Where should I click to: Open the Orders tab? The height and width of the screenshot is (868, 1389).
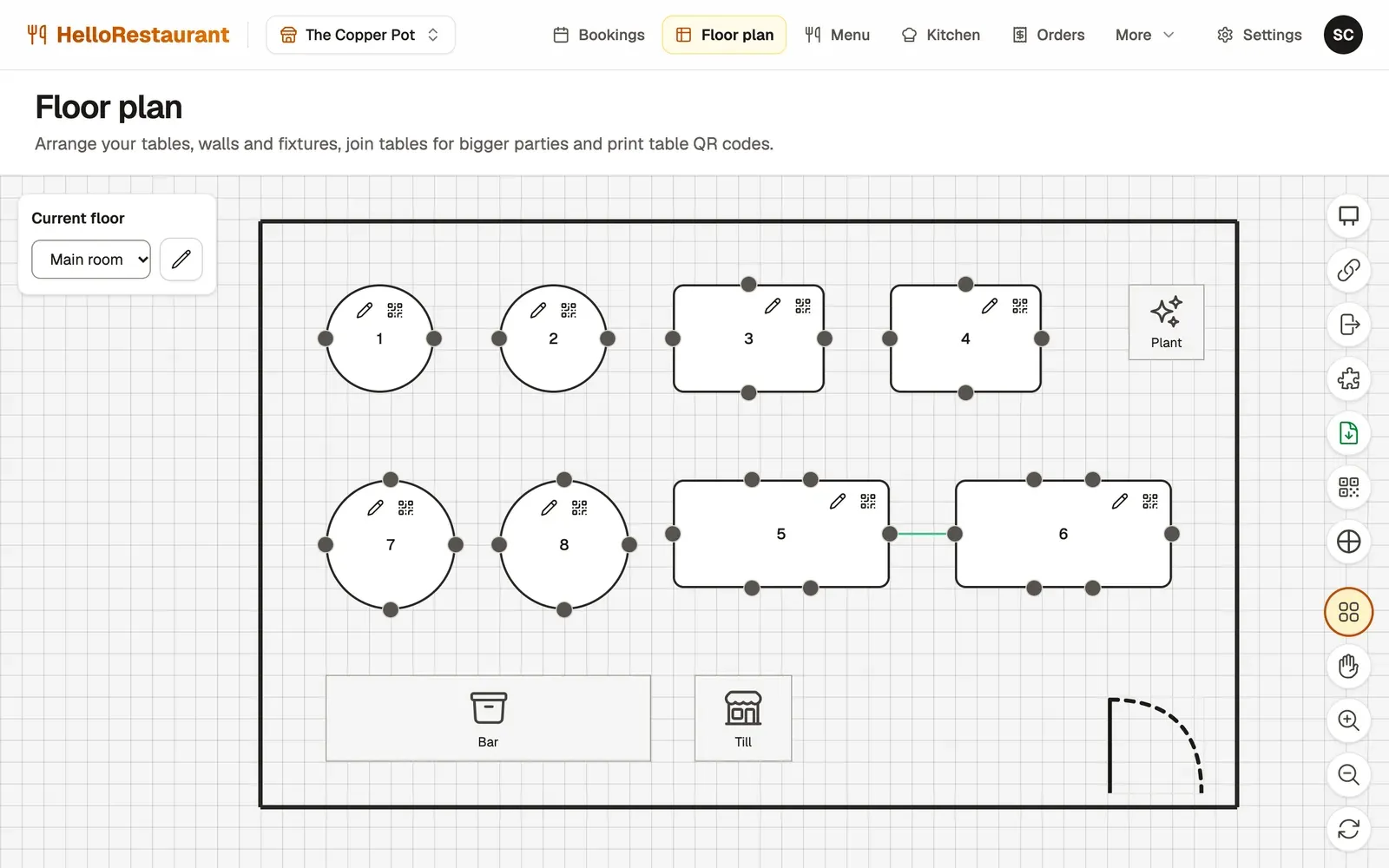pos(1049,35)
